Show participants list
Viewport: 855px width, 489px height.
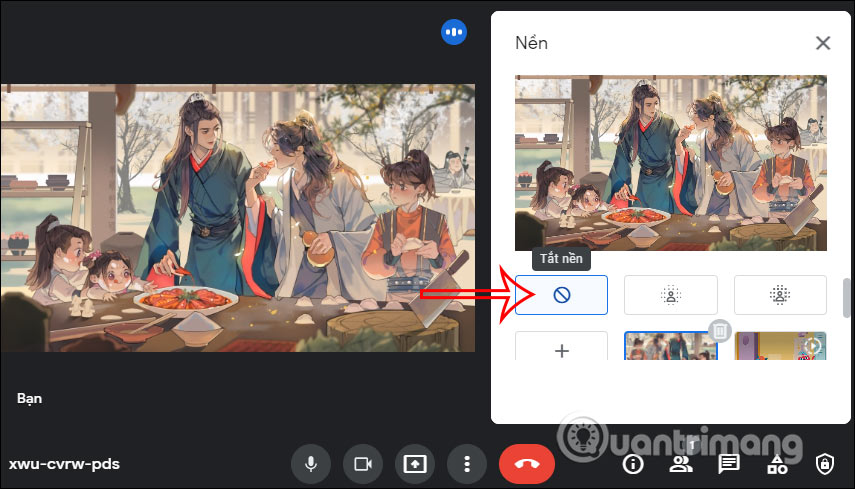[x=681, y=464]
